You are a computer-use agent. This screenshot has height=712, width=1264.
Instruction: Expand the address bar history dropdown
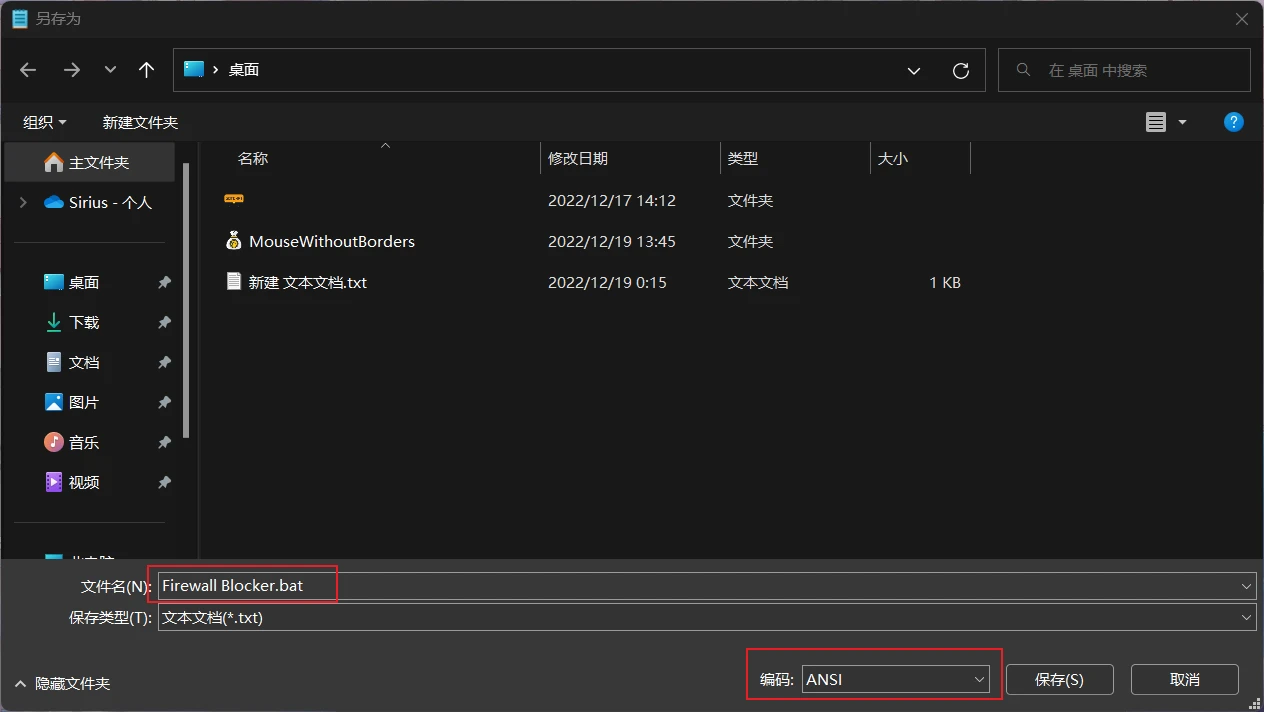[914, 71]
